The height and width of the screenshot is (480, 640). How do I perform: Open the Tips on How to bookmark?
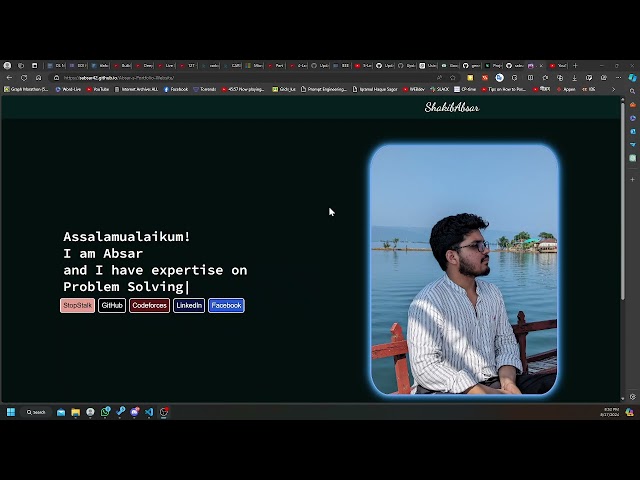coord(504,89)
